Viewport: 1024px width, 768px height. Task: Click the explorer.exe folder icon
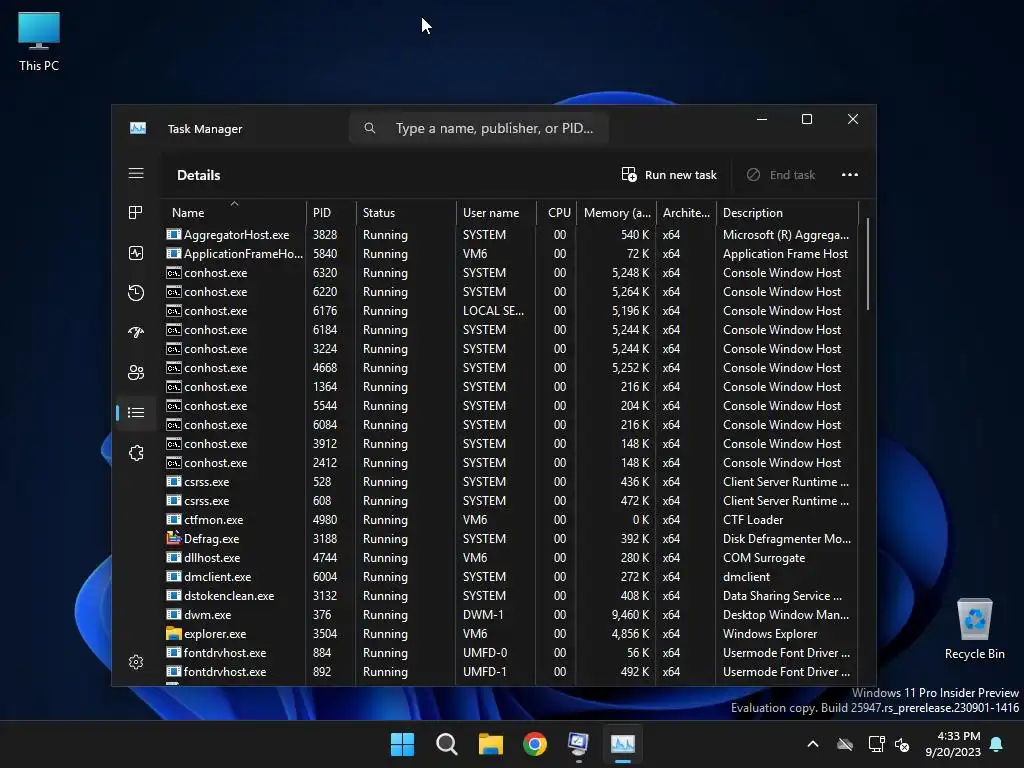pos(174,633)
